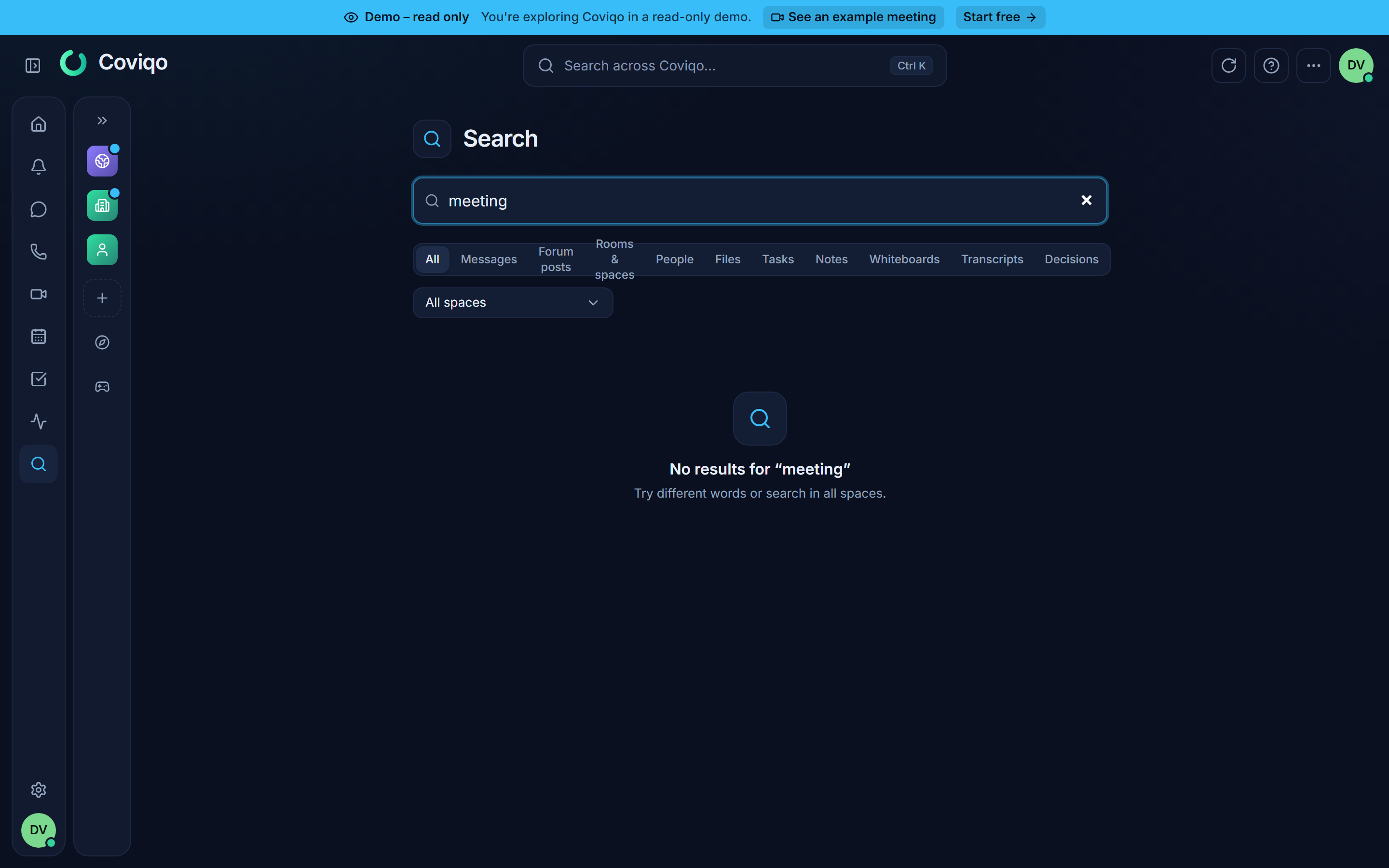The image size is (1389, 868).
Task: Switch to the Tasks tab
Action: coord(778,259)
